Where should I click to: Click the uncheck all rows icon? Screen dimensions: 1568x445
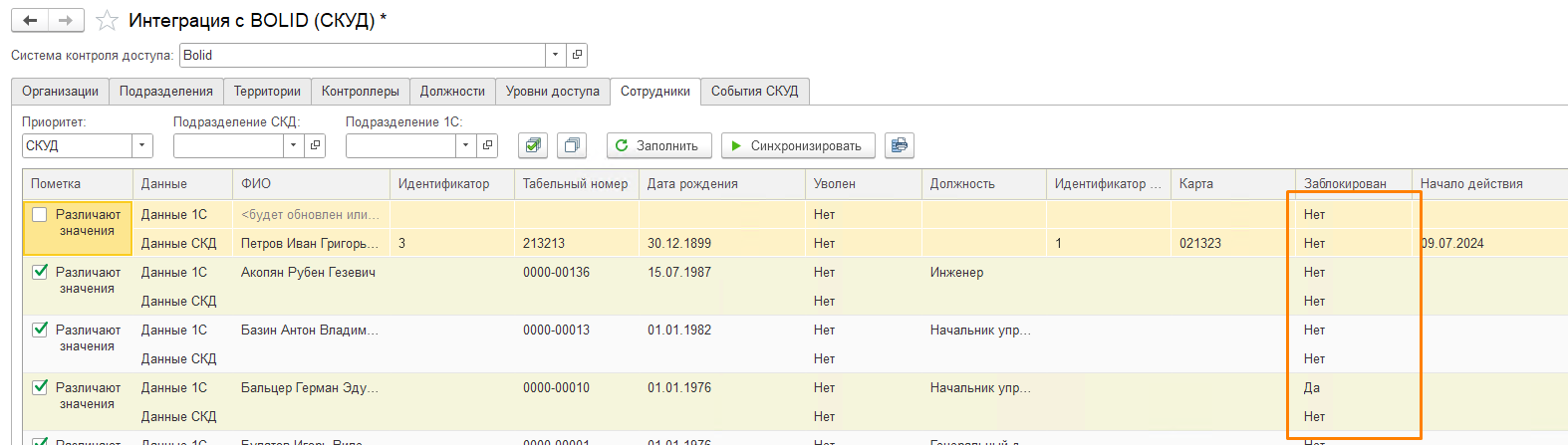[572, 145]
